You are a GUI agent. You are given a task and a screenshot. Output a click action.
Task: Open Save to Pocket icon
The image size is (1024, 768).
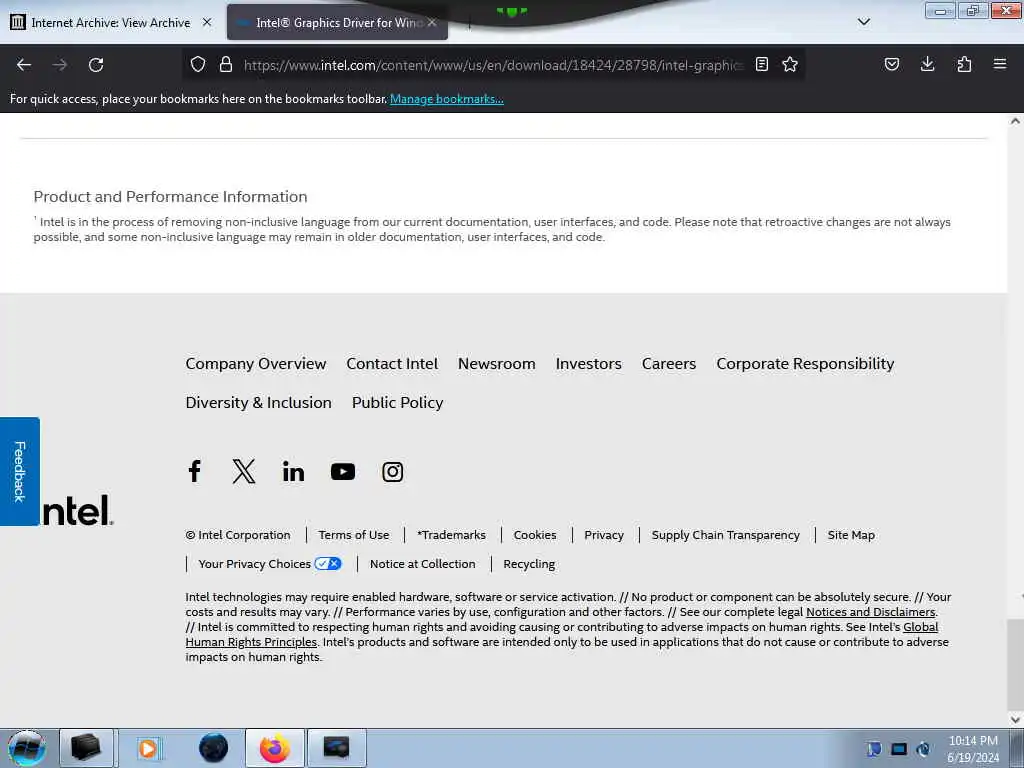coord(891,64)
